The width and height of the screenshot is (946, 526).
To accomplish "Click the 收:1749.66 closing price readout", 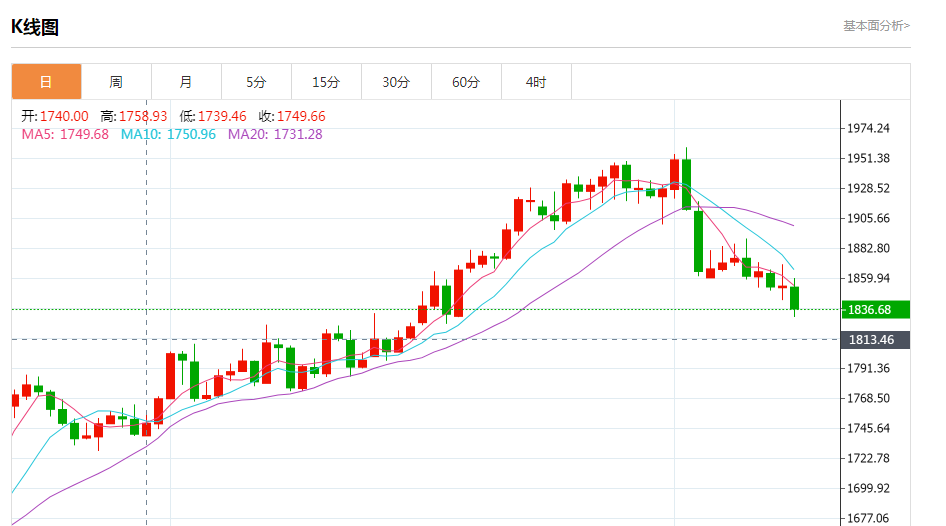I will pos(292,116).
